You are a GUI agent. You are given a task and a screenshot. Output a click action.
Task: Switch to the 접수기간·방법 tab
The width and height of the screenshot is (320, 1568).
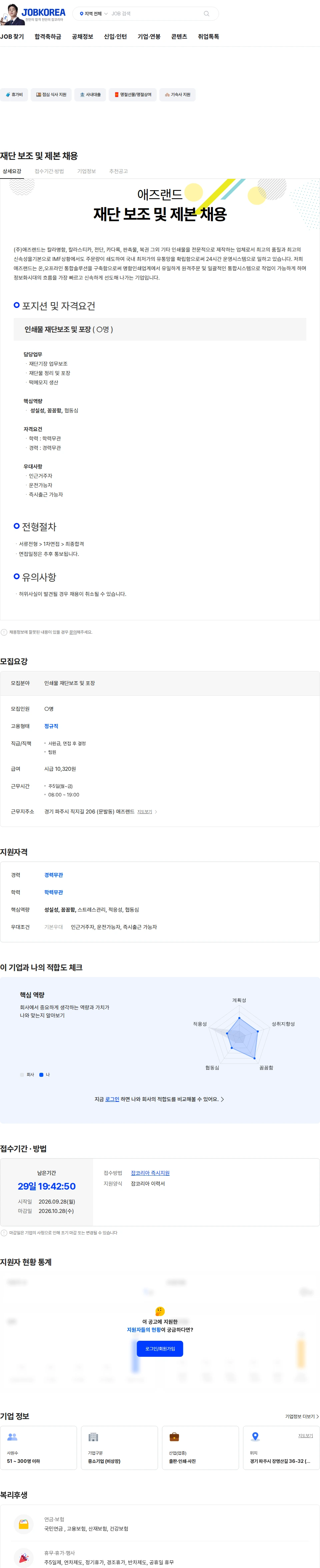tap(49, 171)
